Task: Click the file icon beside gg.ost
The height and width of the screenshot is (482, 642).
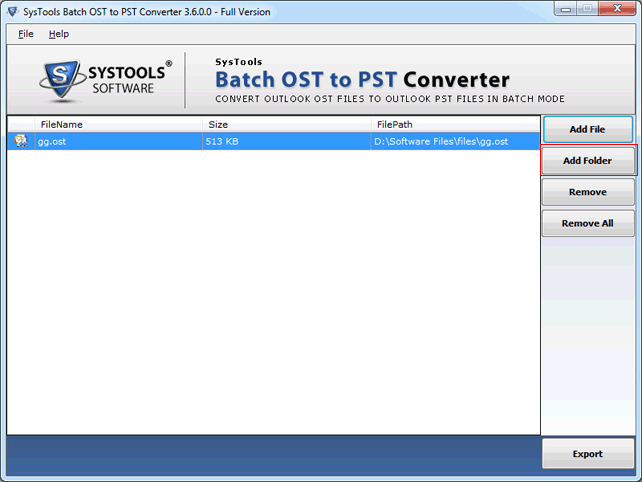Action: coord(21,141)
